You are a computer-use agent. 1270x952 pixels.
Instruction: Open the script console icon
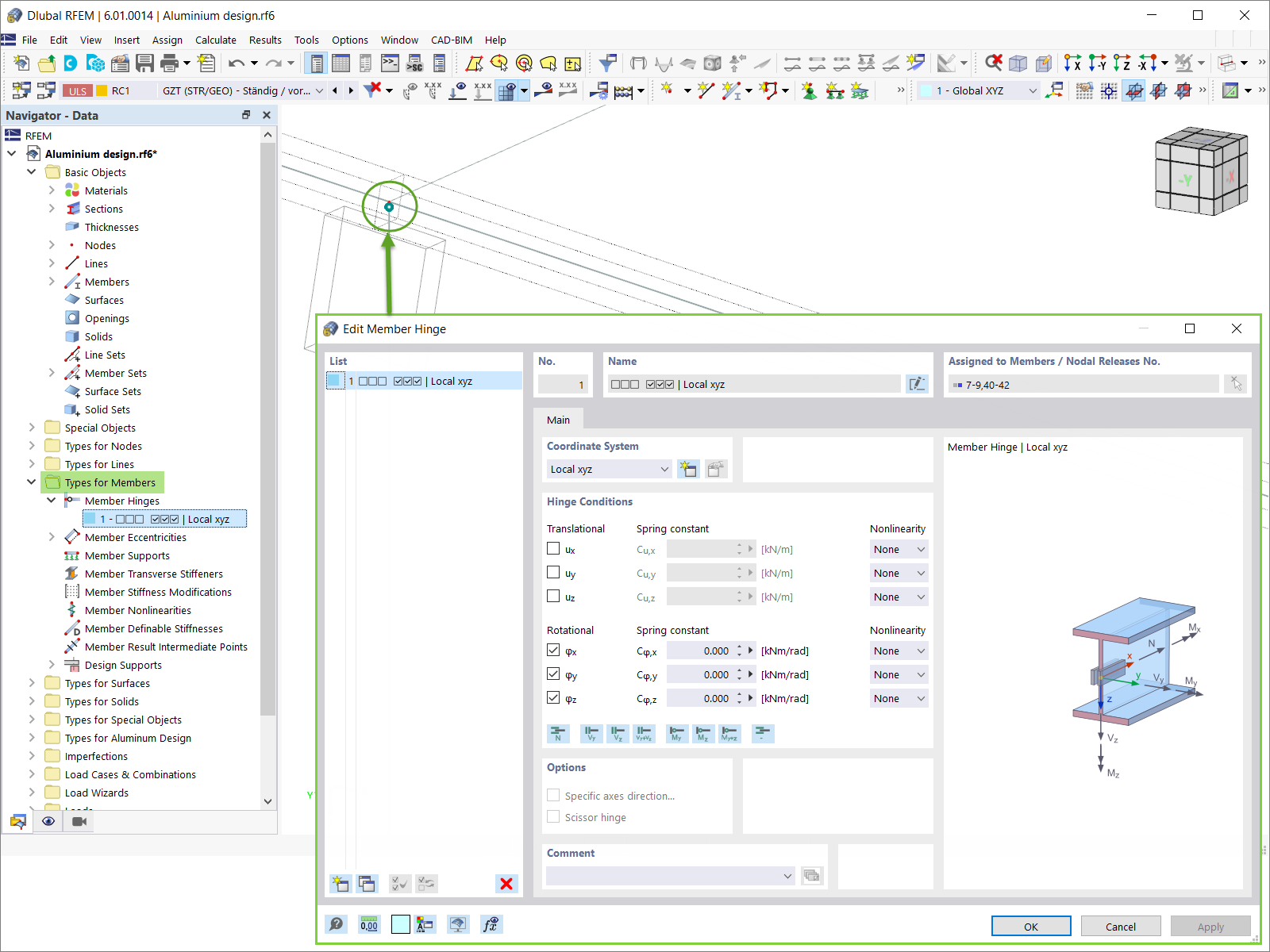pyautogui.click(x=390, y=63)
